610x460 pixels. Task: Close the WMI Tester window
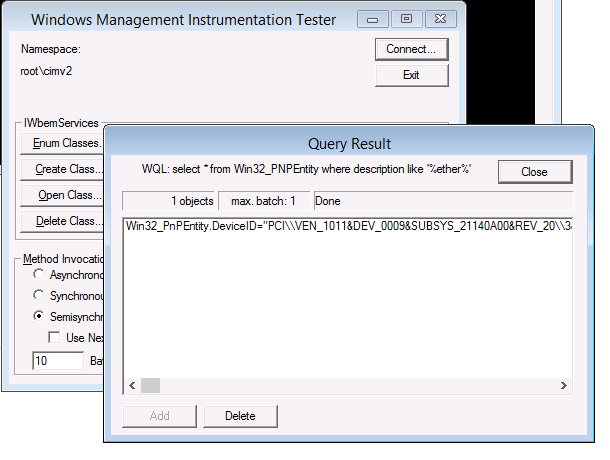click(440, 19)
